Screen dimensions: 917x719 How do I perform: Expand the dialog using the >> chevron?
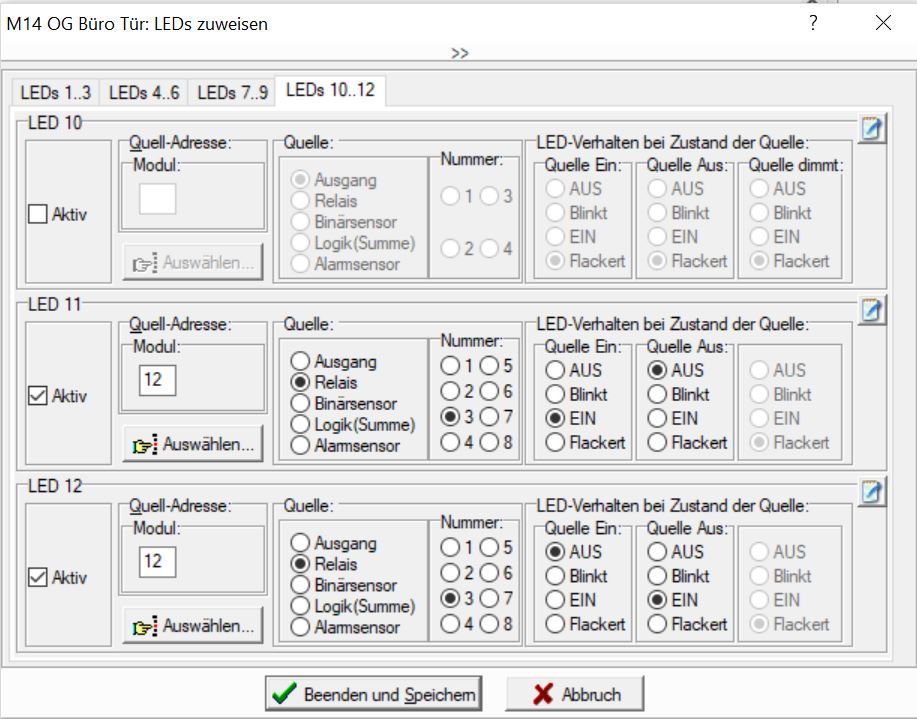(459, 53)
